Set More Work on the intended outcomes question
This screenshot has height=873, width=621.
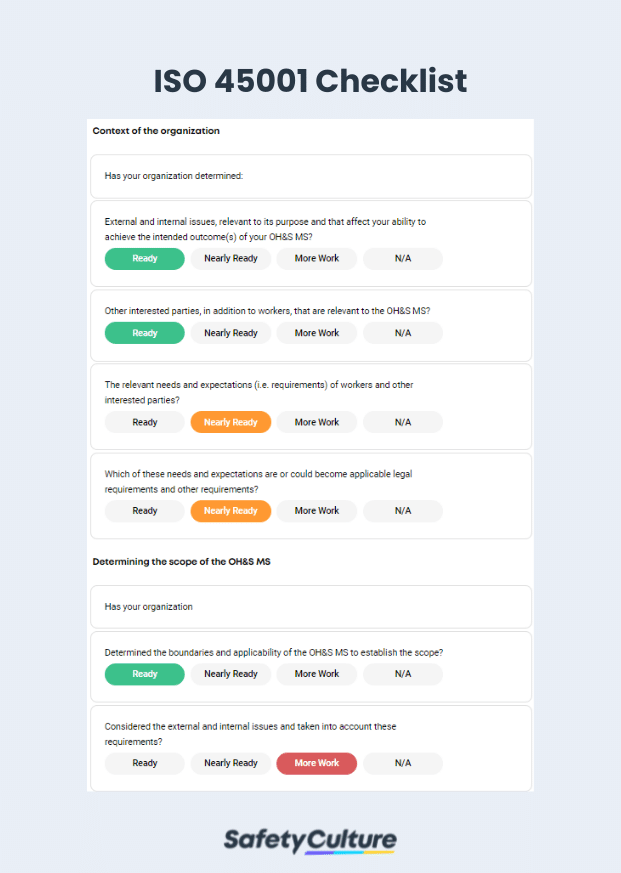(316, 258)
